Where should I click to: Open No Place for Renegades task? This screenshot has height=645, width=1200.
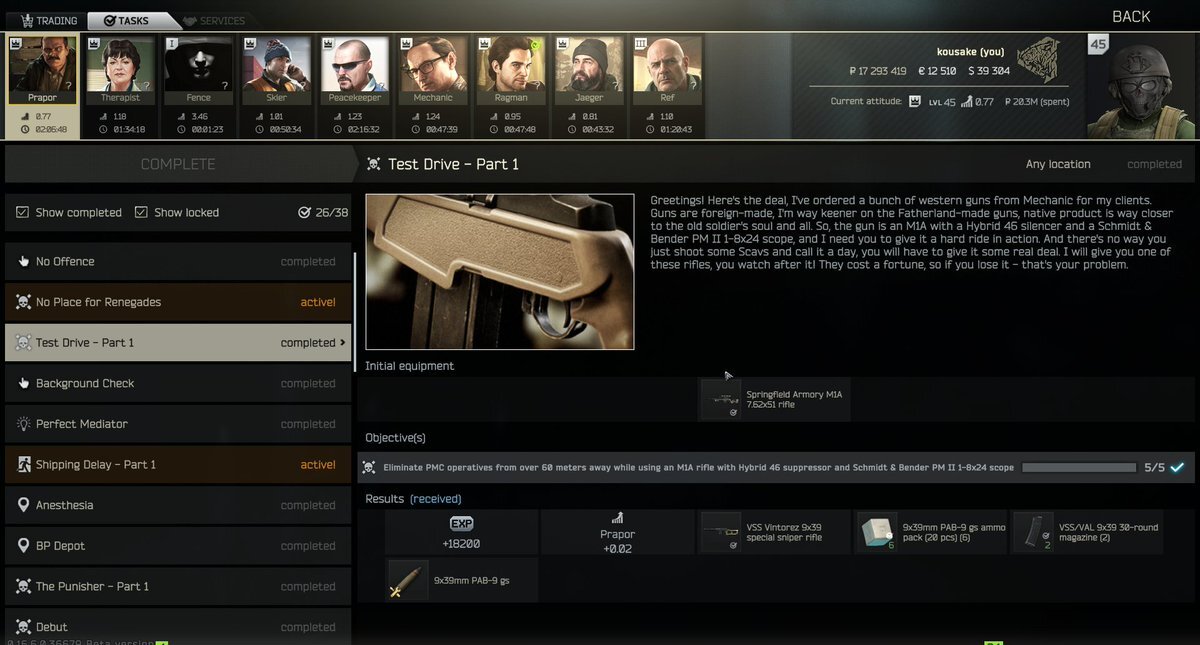(x=178, y=302)
